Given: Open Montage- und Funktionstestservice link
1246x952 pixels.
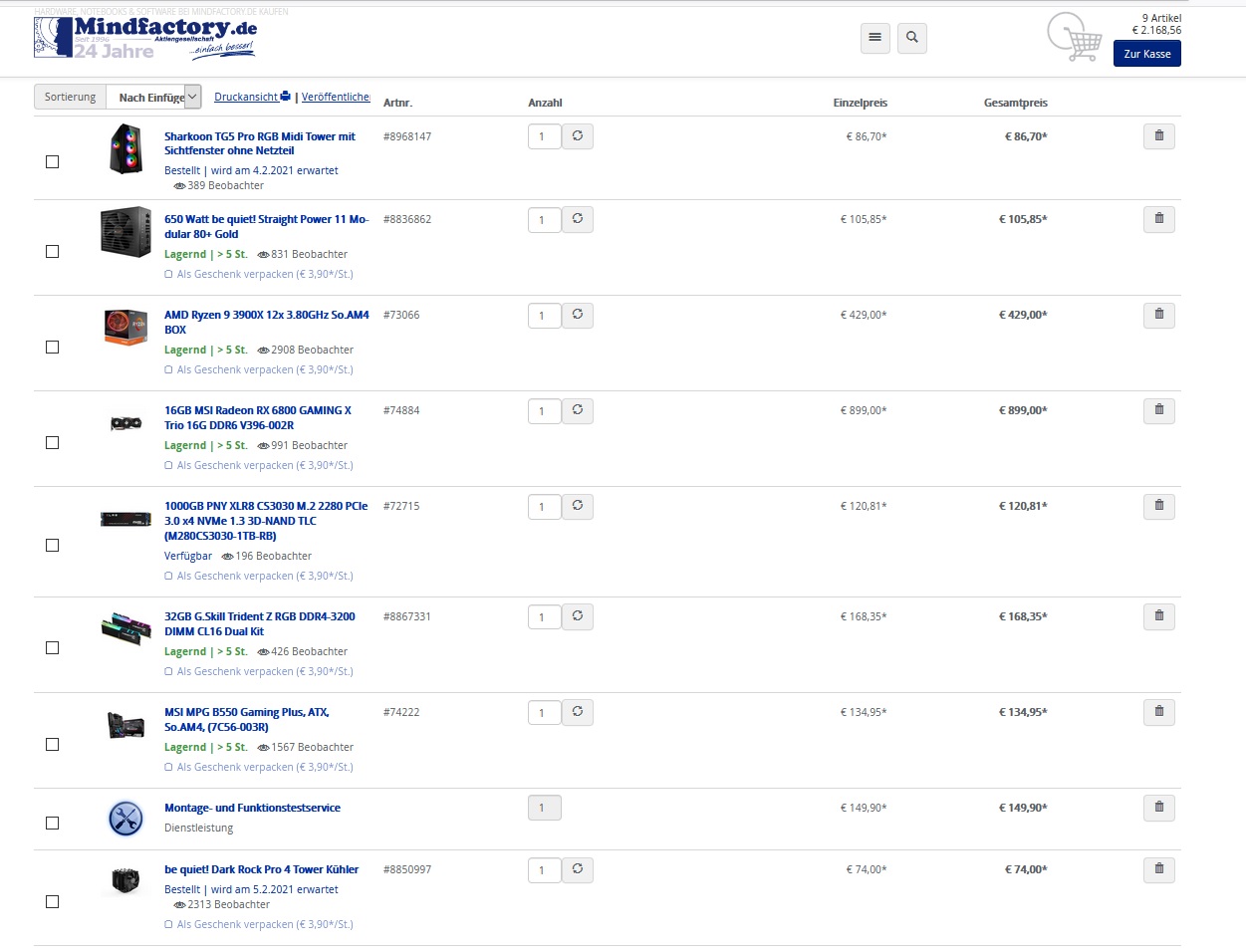Looking at the screenshot, I should coord(252,808).
